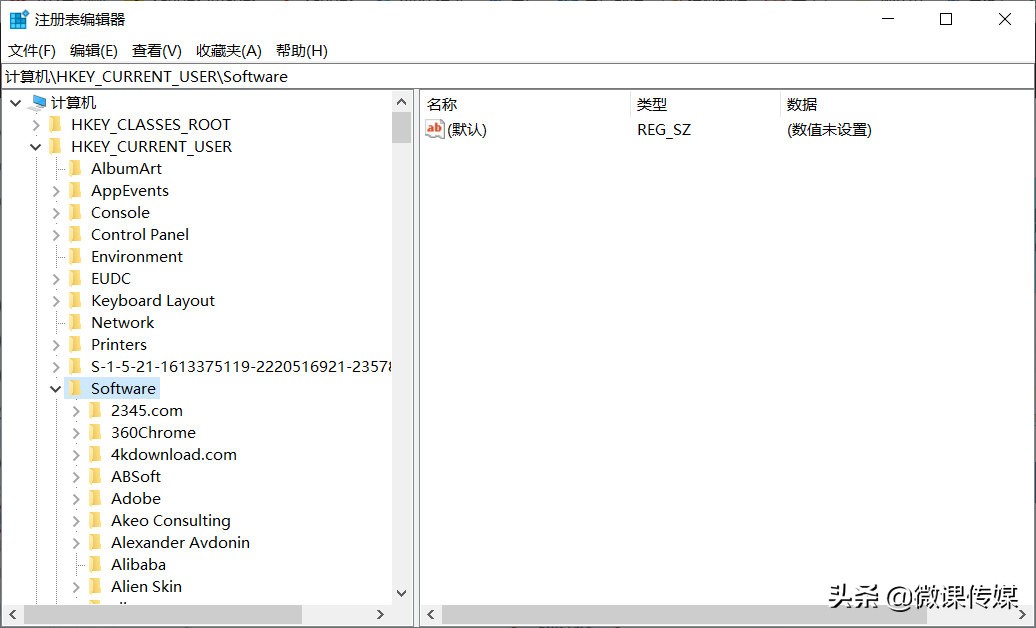Expand the Printers key
Viewport: 1036px width, 628px height.
[x=56, y=344]
